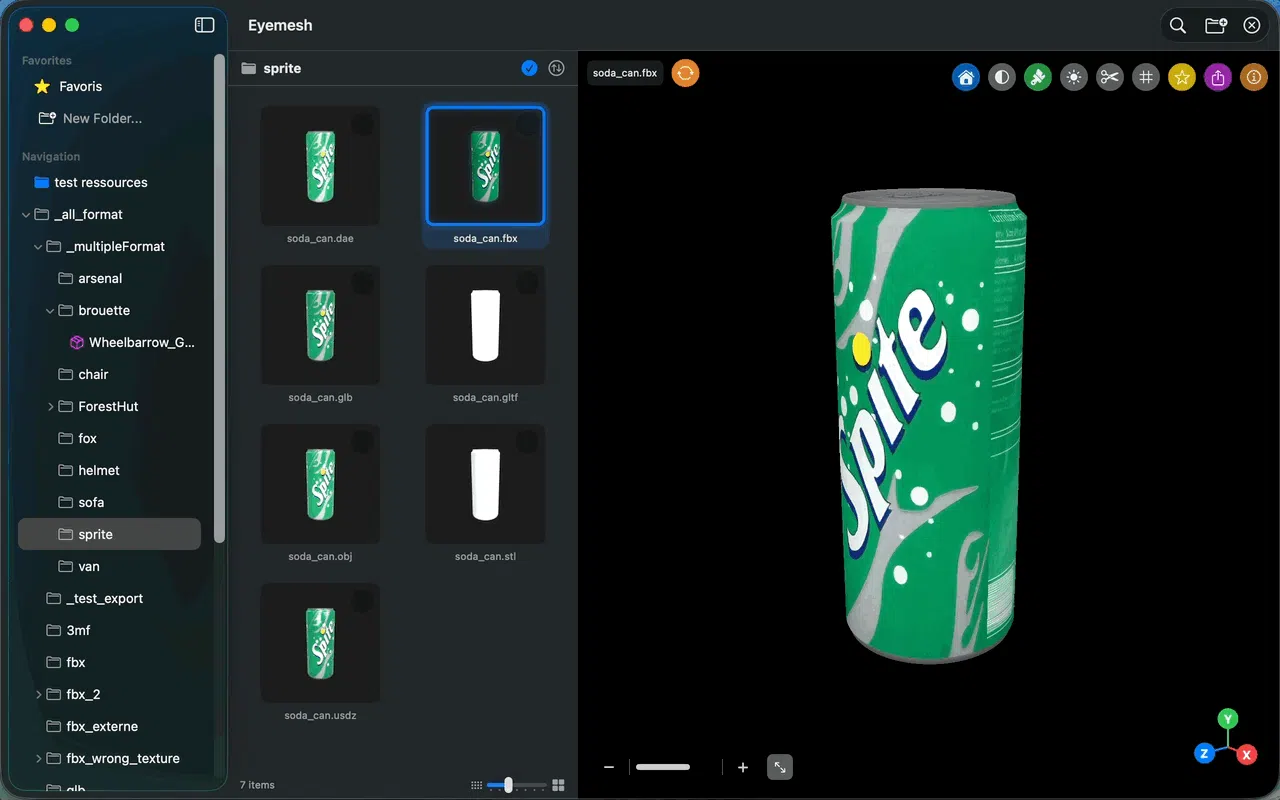Adjust lighting with the sun icon
Image resolution: width=1280 pixels, height=800 pixels.
click(x=1074, y=77)
